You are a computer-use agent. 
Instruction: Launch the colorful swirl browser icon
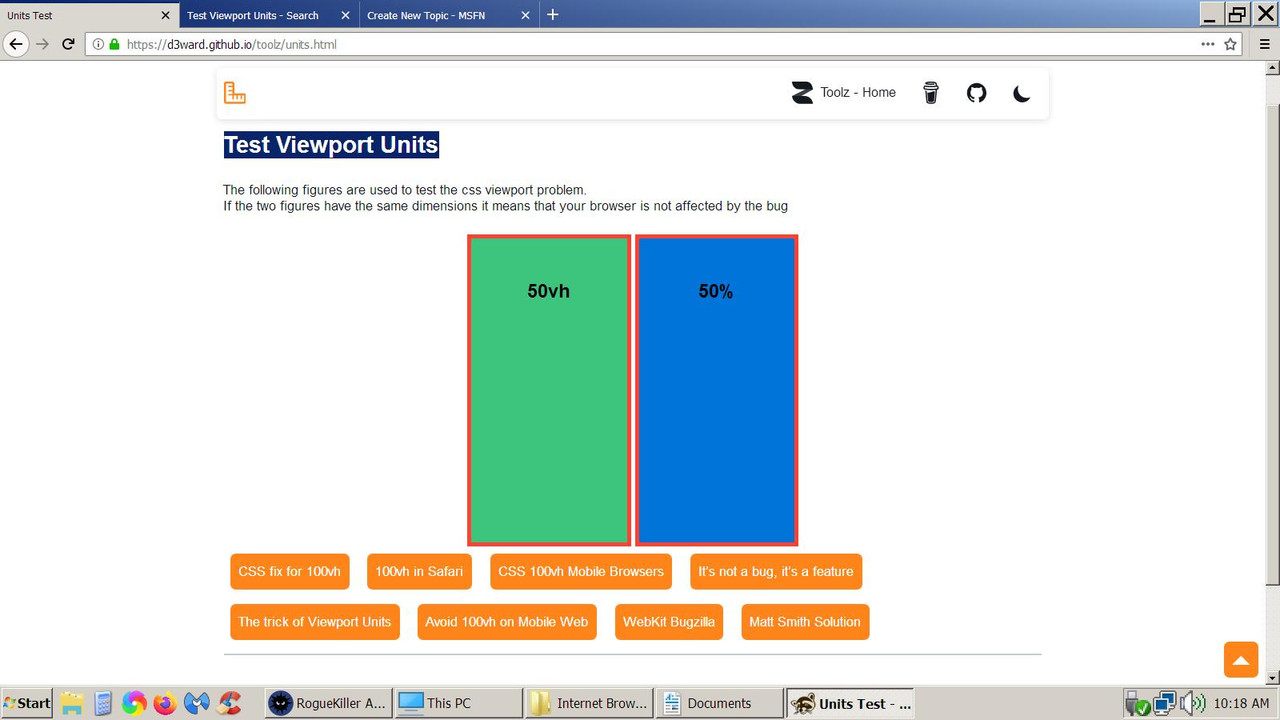pos(134,703)
